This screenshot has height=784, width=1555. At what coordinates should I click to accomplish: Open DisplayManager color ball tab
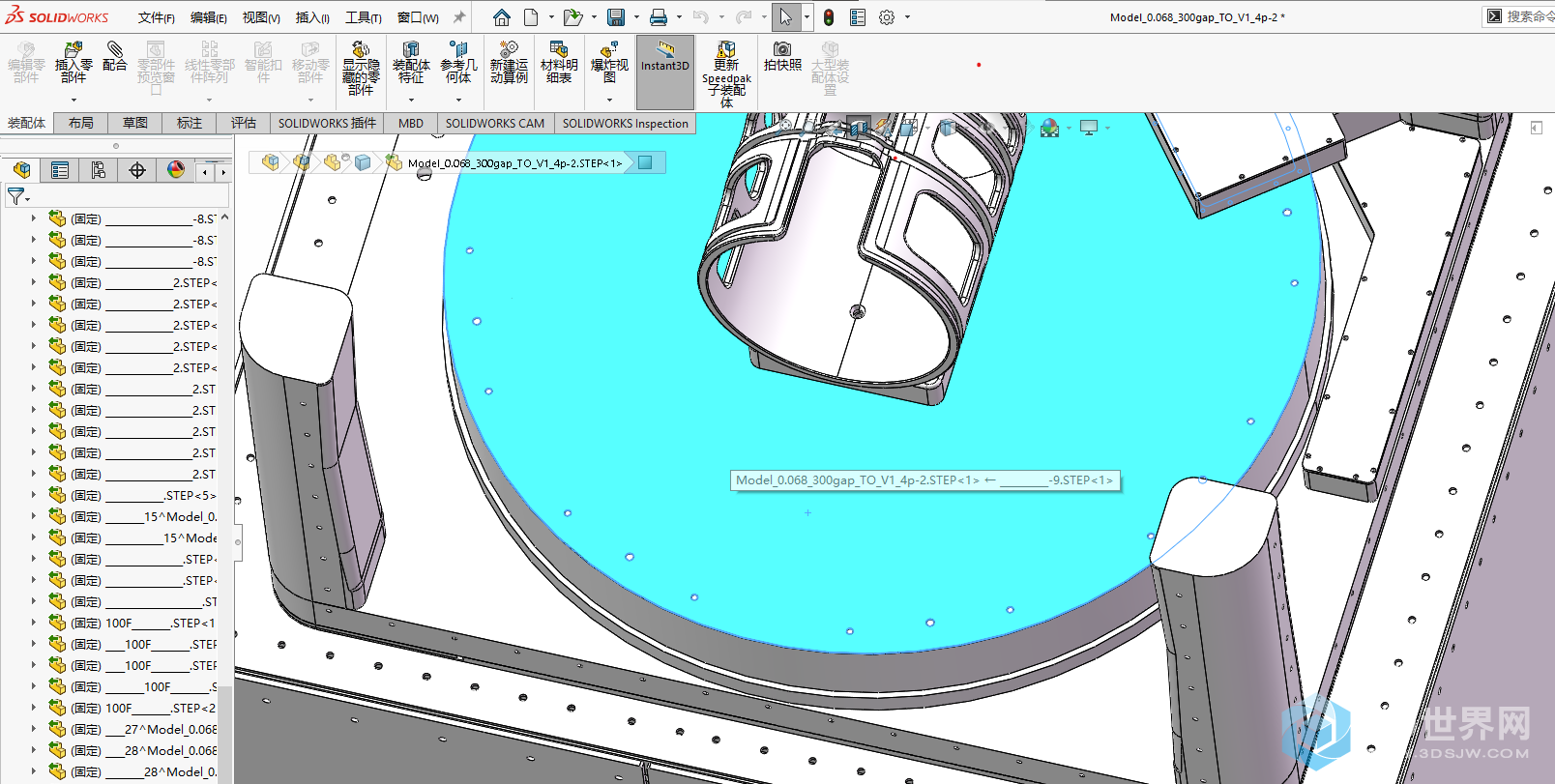[x=176, y=170]
